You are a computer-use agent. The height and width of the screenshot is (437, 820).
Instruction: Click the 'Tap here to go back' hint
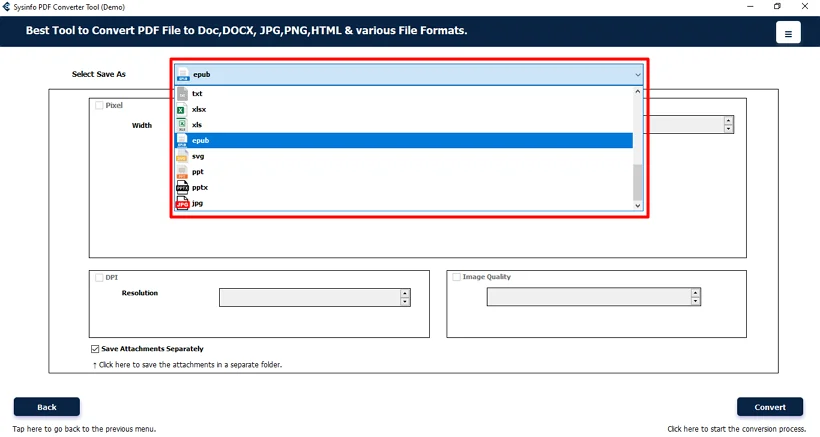(x=84, y=429)
